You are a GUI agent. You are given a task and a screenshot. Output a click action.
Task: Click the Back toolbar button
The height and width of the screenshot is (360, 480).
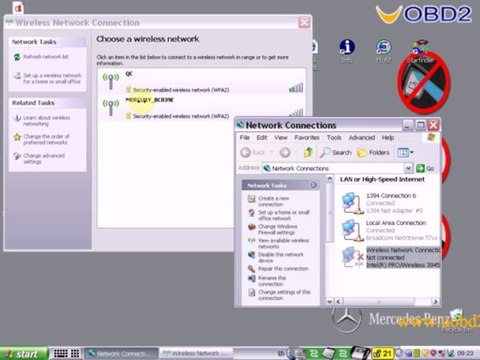click(x=253, y=153)
